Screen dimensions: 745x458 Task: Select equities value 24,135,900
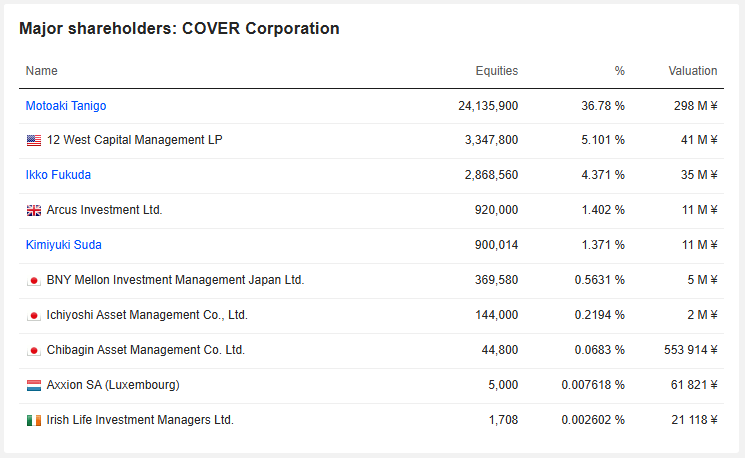(x=488, y=105)
